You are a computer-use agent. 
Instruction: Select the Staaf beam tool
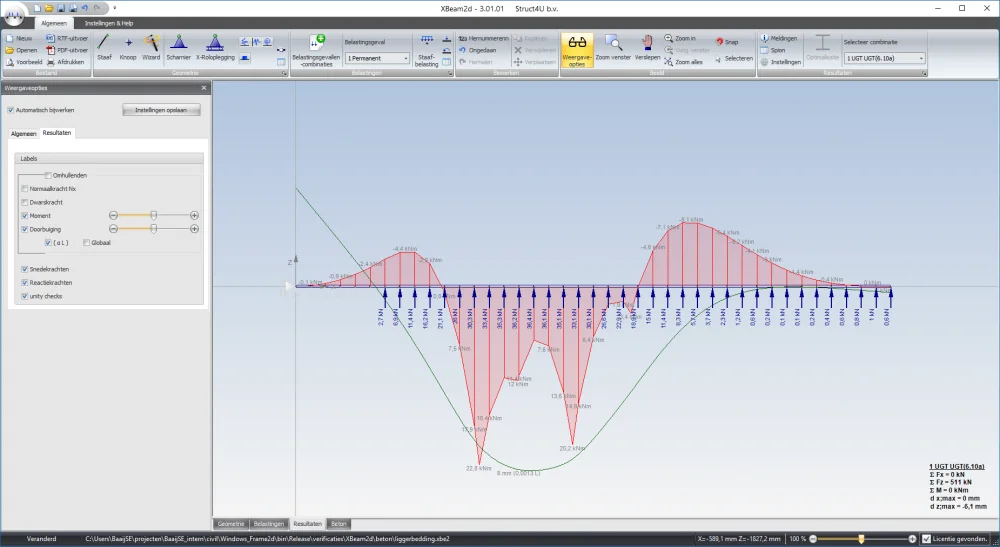(104, 48)
